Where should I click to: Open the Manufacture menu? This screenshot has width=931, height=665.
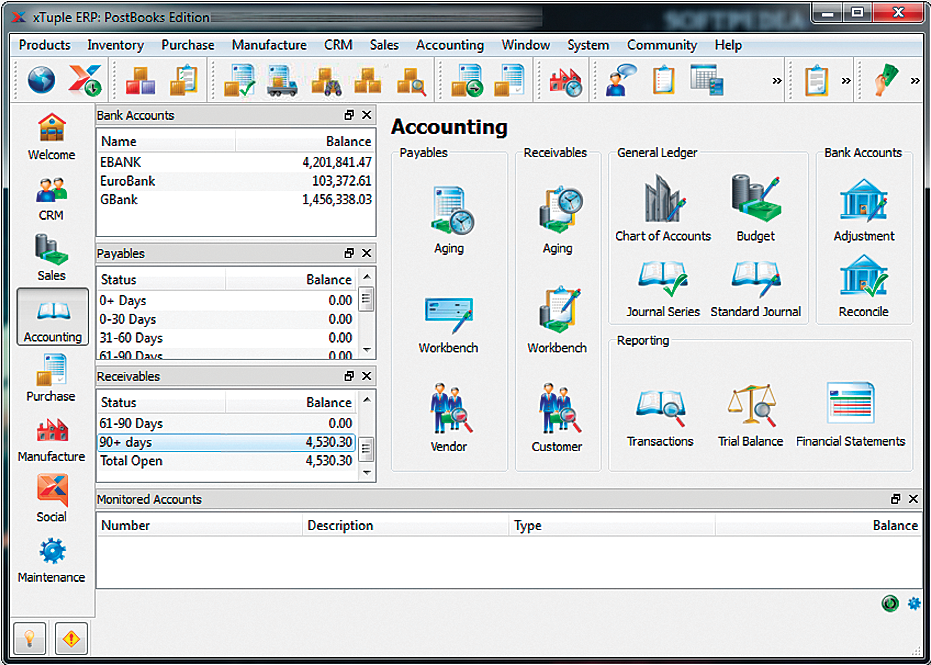[x=270, y=45]
